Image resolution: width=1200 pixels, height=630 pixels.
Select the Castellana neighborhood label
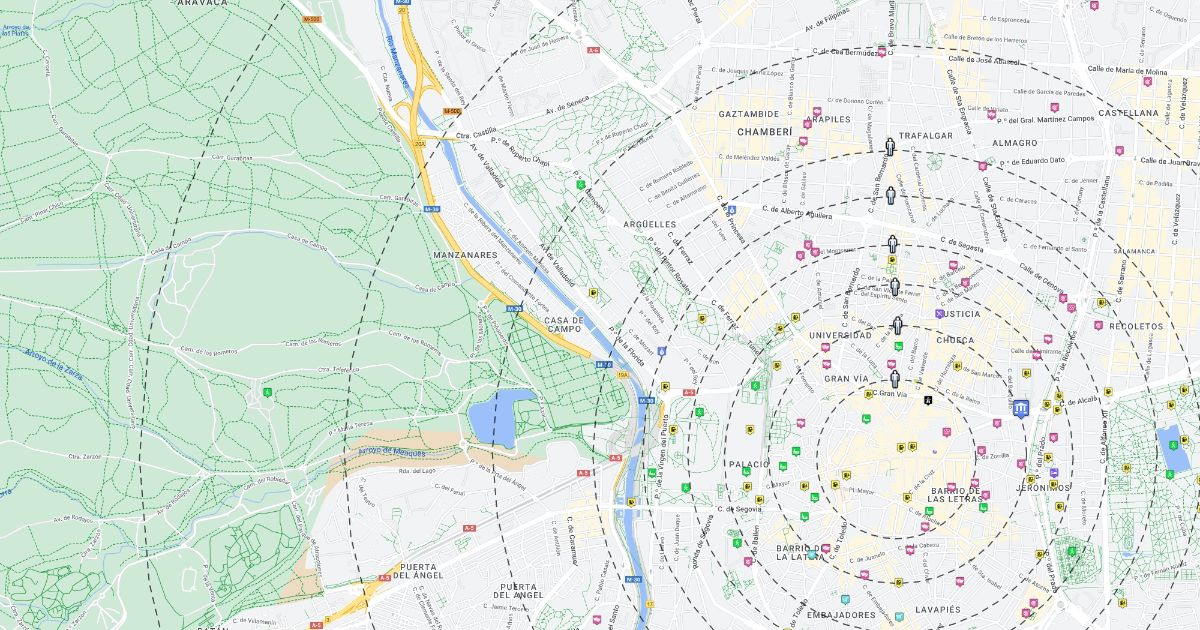pos(1128,113)
